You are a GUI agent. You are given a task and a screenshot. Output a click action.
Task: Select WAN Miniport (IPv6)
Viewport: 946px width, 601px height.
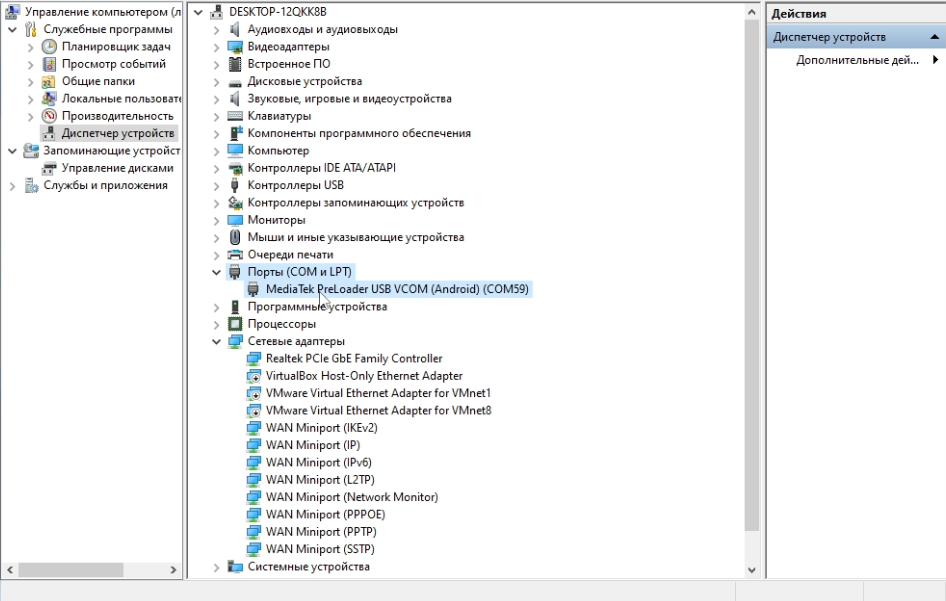click(x=319, y=463)
